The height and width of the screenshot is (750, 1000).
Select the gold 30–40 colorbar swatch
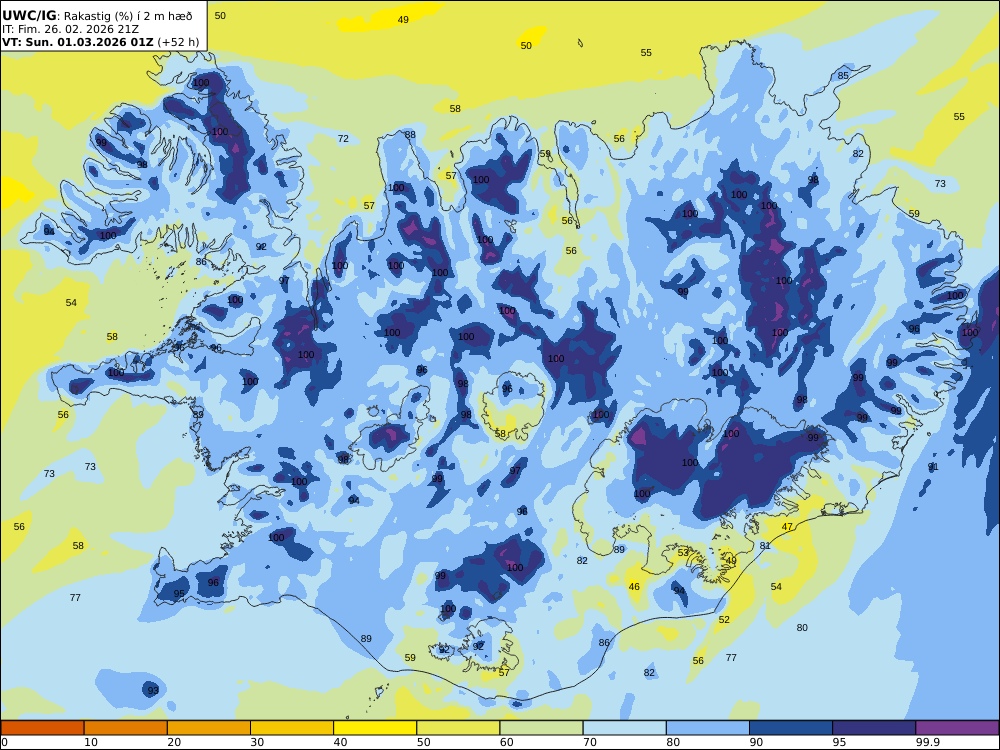[x=292, y=728]
